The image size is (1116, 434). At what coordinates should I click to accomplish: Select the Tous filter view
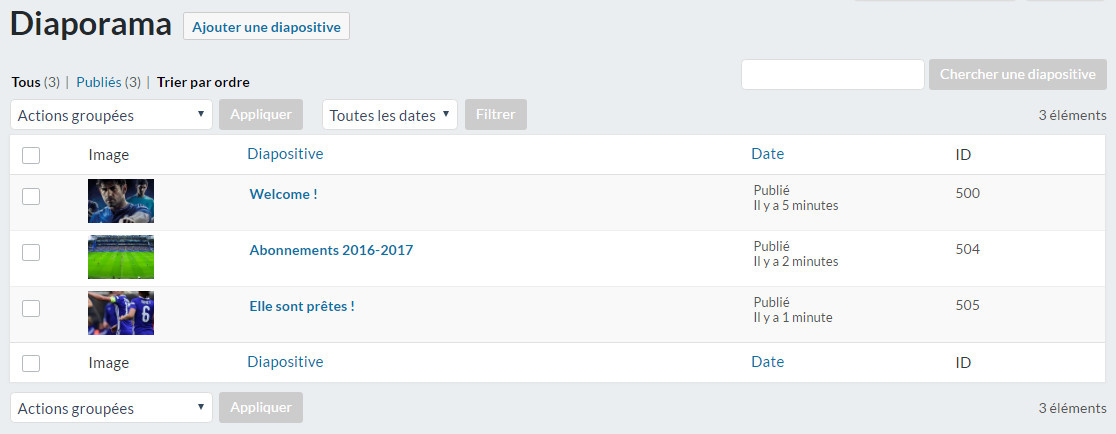pyautogui.click(x=26, y=82)
